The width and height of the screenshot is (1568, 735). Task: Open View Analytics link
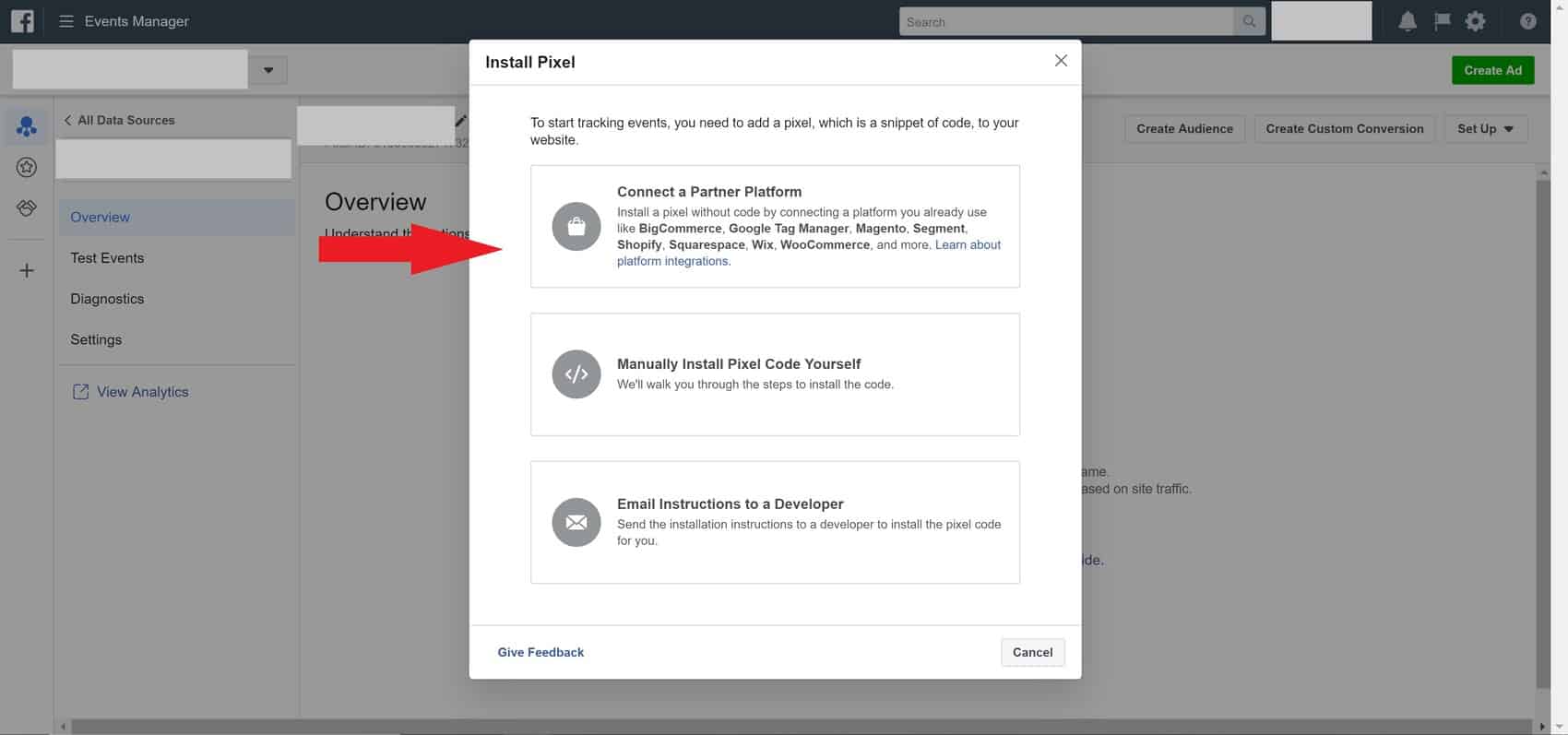[142, 392]
